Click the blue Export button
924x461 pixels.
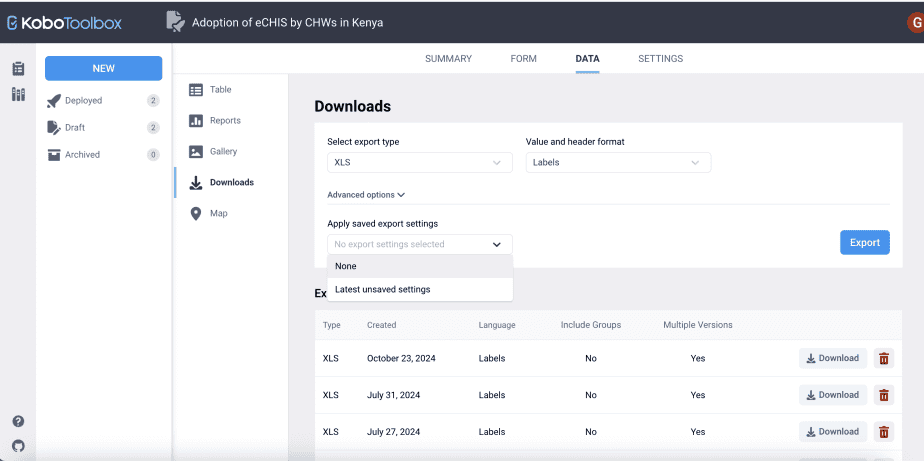(864, 242)
